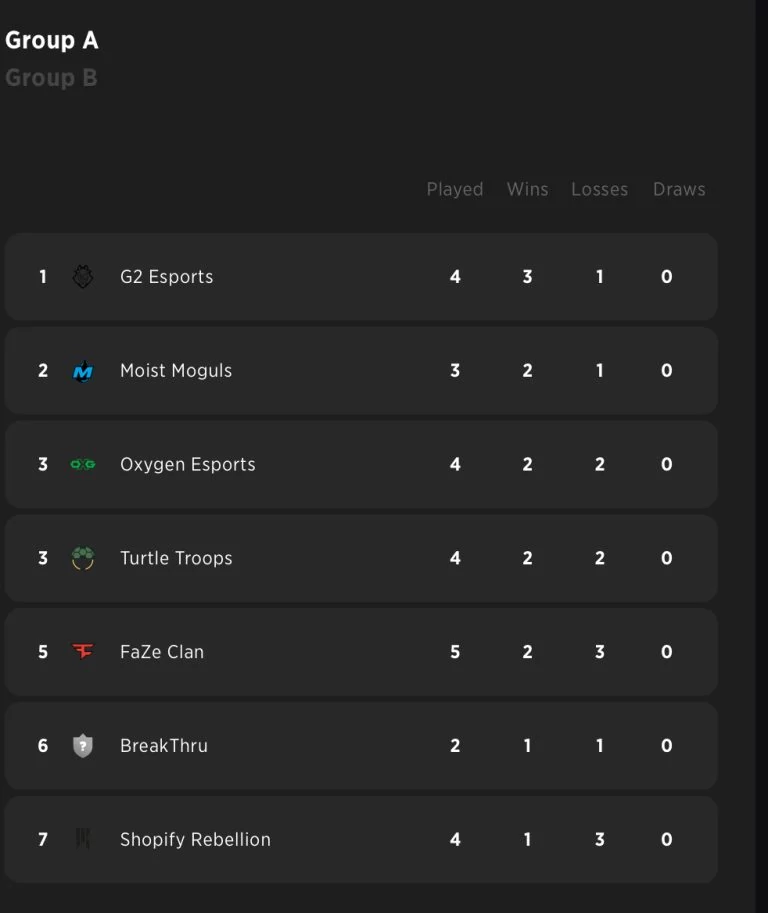Click the Shopify Rebellion team logo
Image resolution: width=768 pixels, height=913 pixels.
(84, 840)
